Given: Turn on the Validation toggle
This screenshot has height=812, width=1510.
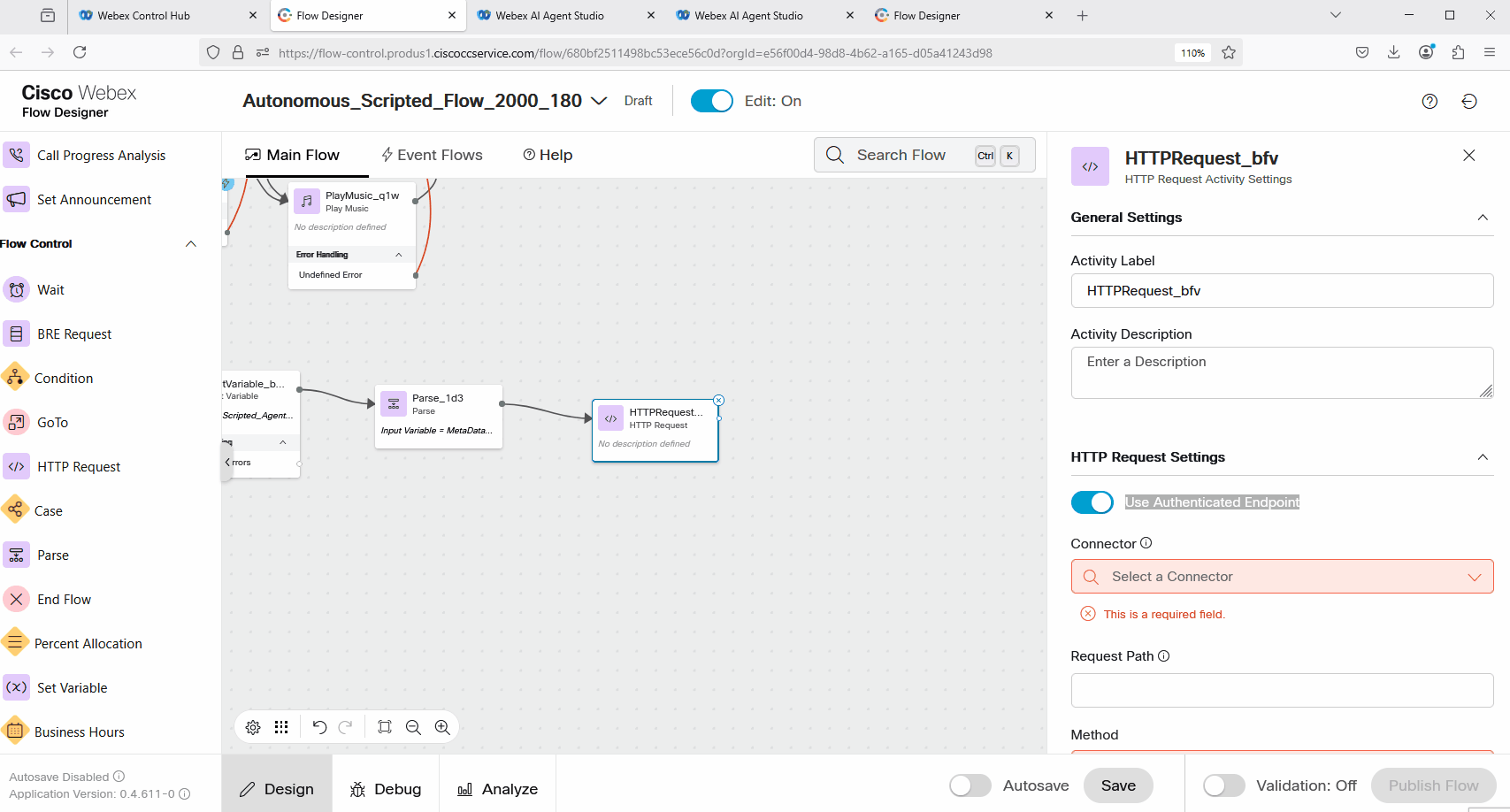Looking at the screenshot, I should click(x=1223, y=785).
